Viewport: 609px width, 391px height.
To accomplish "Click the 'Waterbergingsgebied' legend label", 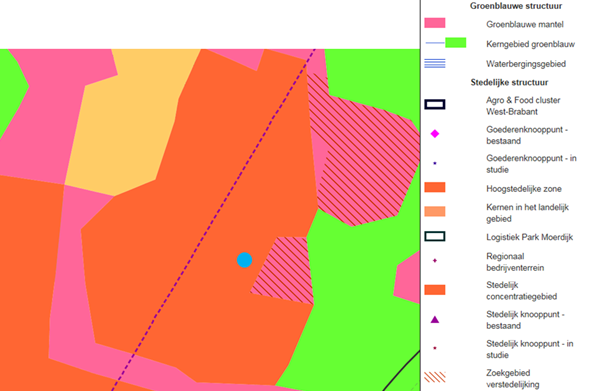I will point(526,64).
